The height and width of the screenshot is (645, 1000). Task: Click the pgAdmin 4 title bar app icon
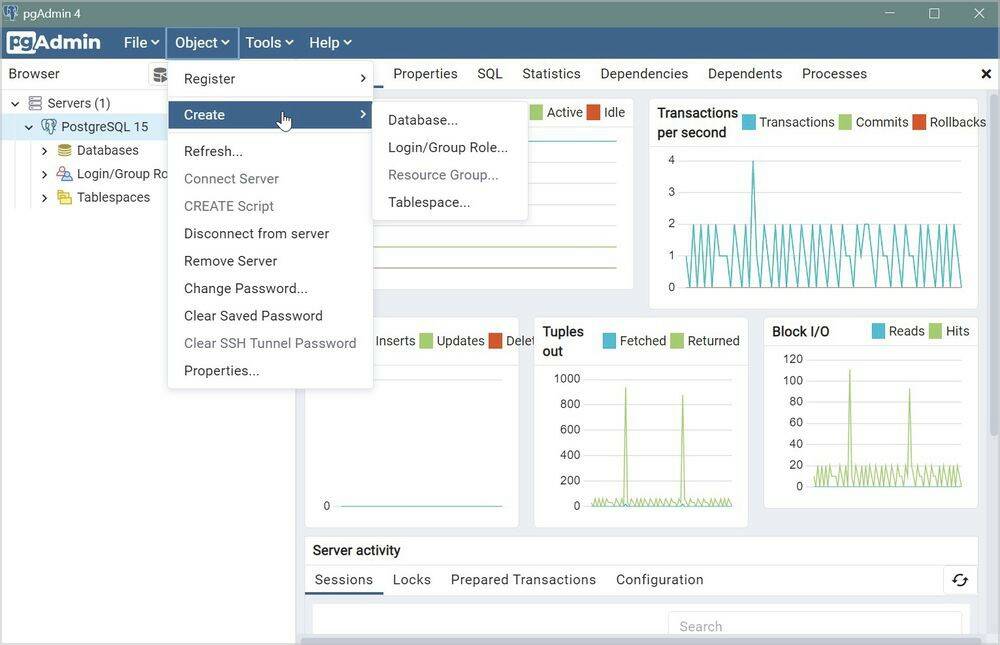tap(11, 13)
